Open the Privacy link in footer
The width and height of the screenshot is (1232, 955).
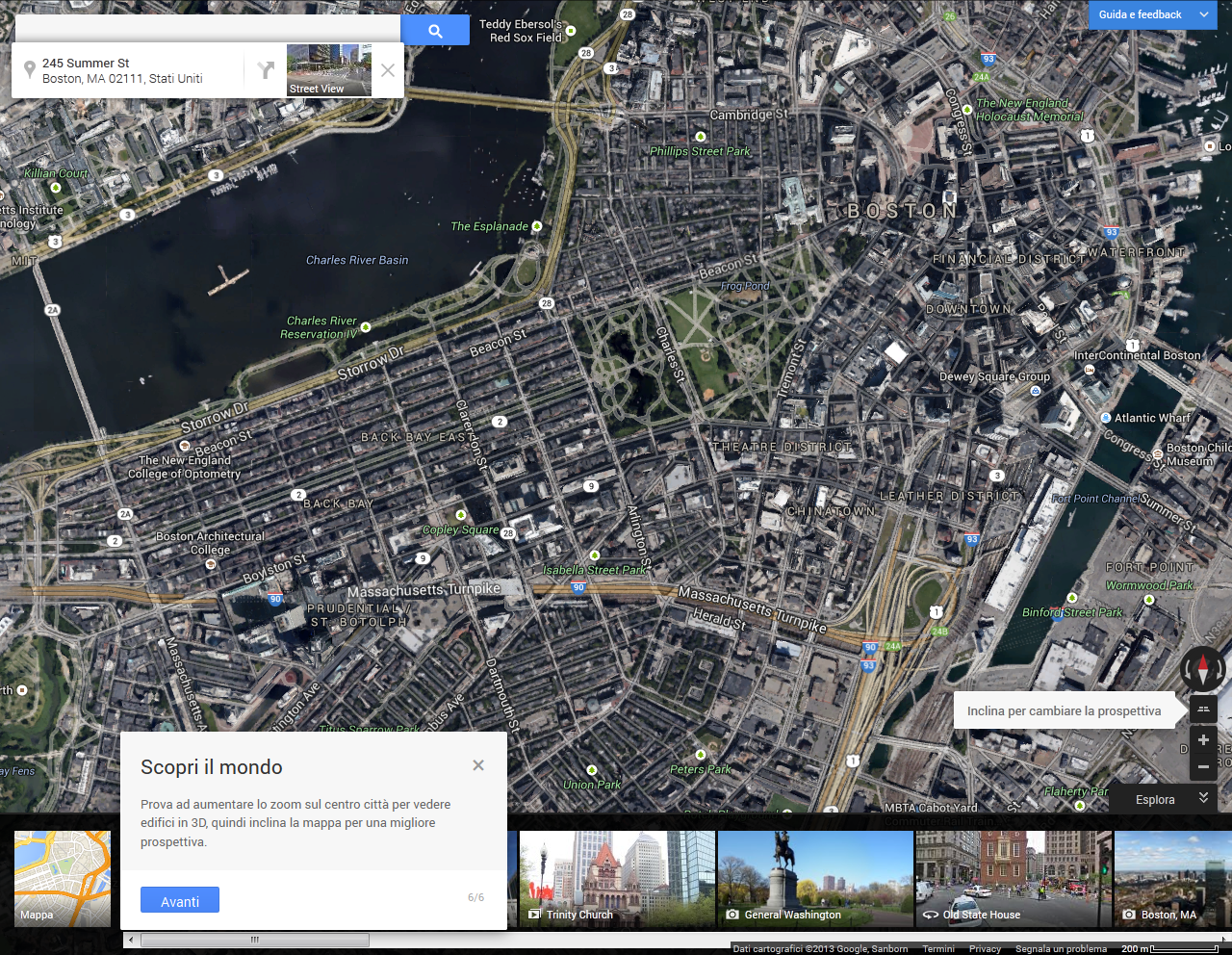point(985,949)
